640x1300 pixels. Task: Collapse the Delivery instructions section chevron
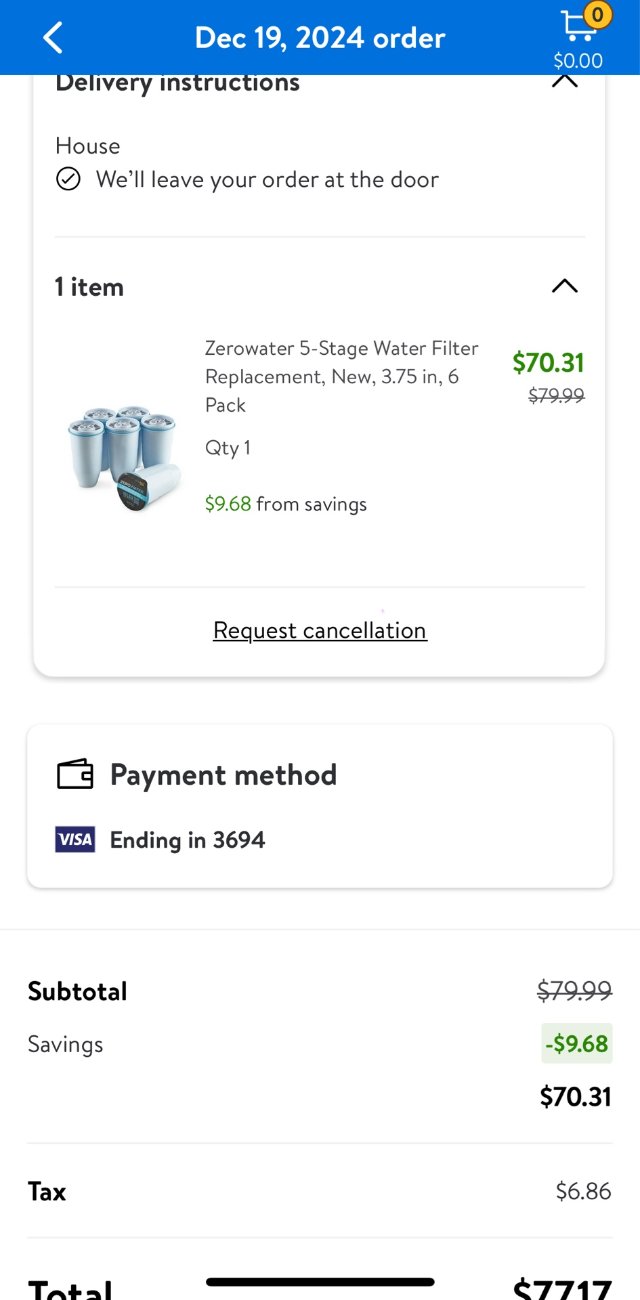coord(565,81)
